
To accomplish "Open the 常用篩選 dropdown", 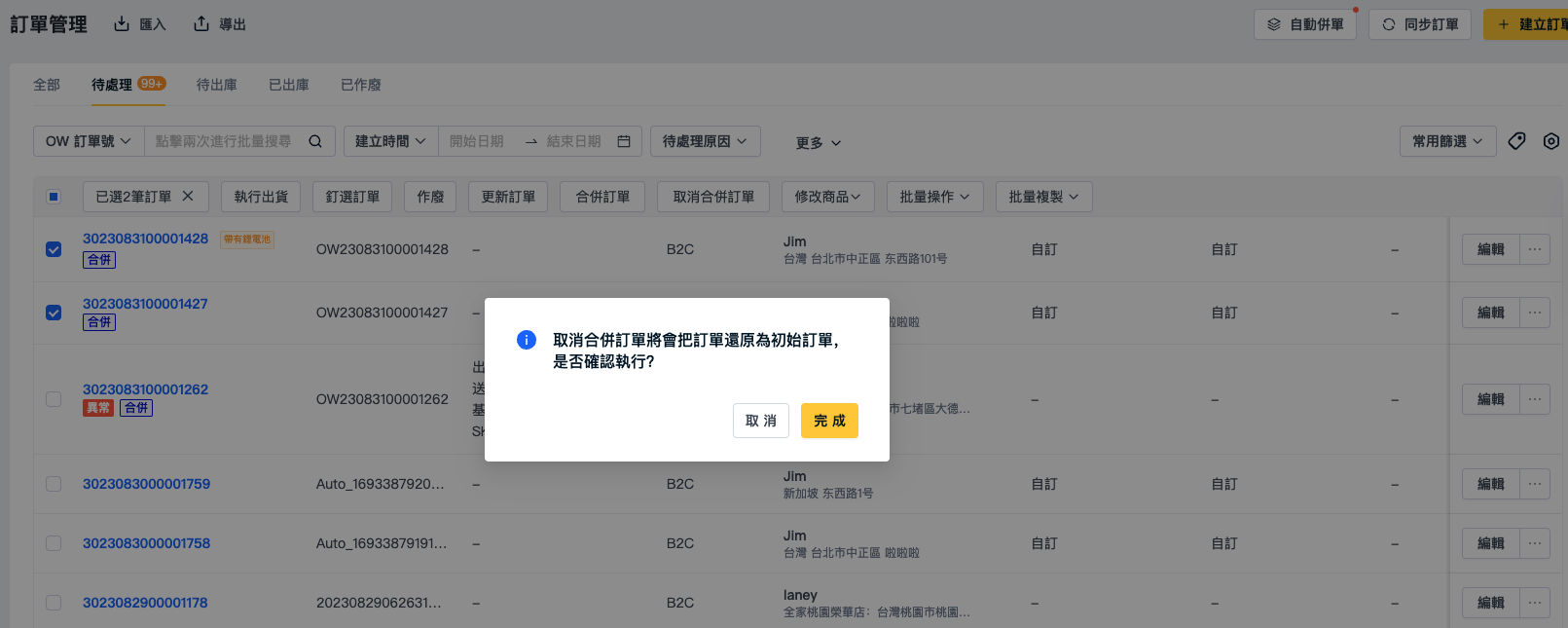I will (1447, 141).
